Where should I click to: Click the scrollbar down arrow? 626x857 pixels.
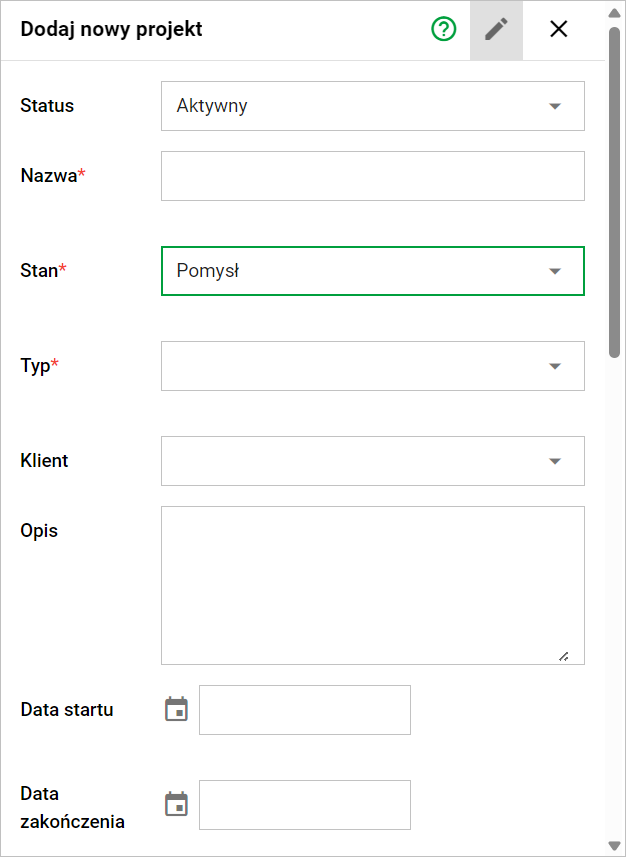coord(615,846)
